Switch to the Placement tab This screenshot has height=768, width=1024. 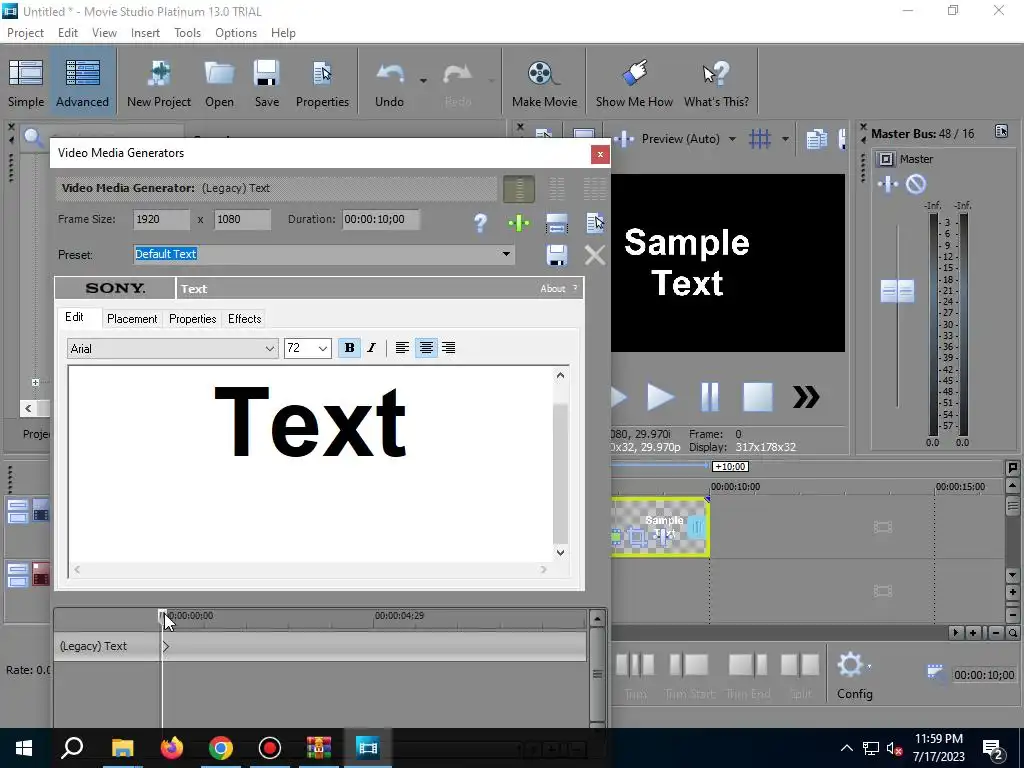(x=132, y=319)
